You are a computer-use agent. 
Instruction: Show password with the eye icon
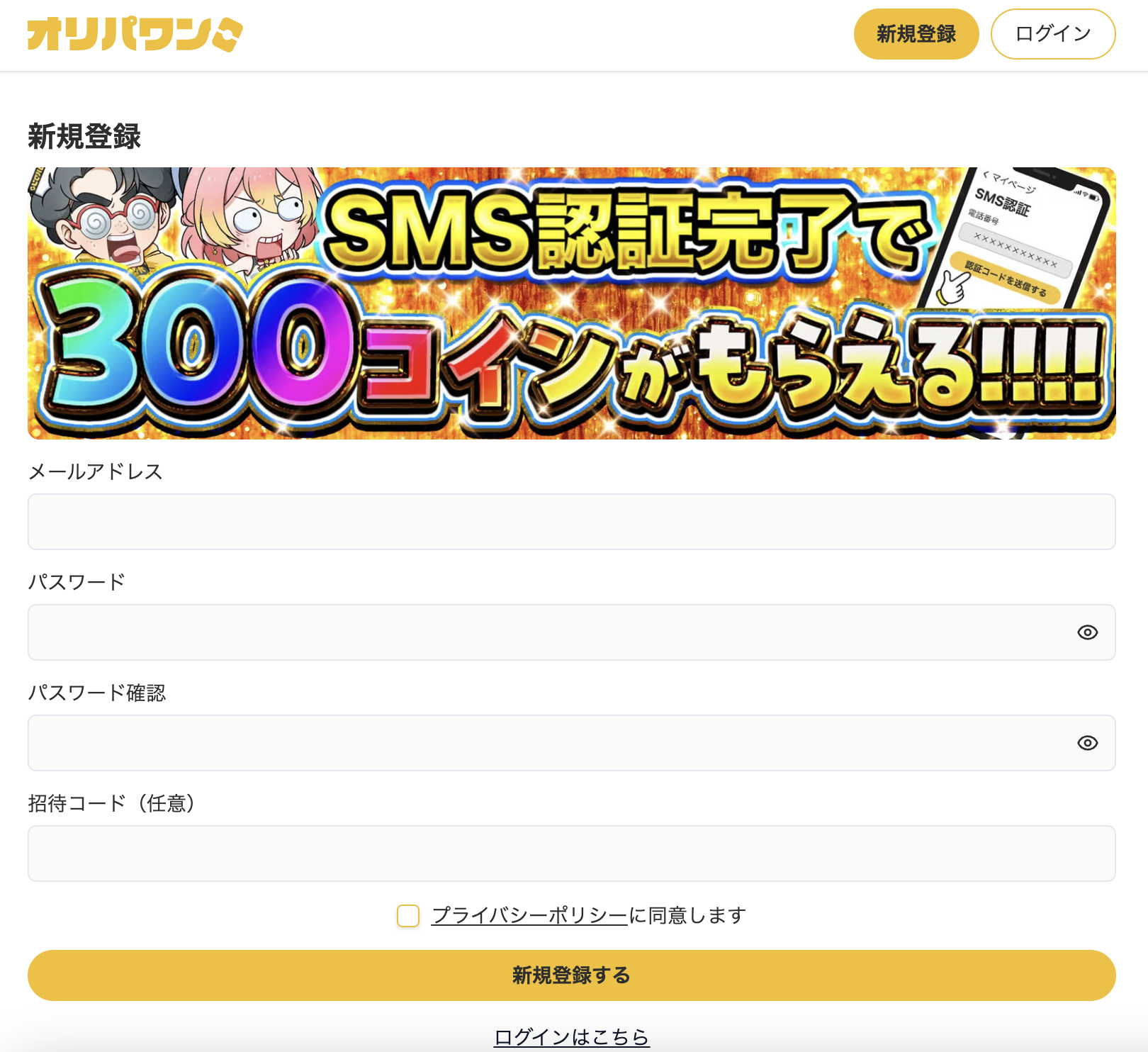[x=1087, y=632]
